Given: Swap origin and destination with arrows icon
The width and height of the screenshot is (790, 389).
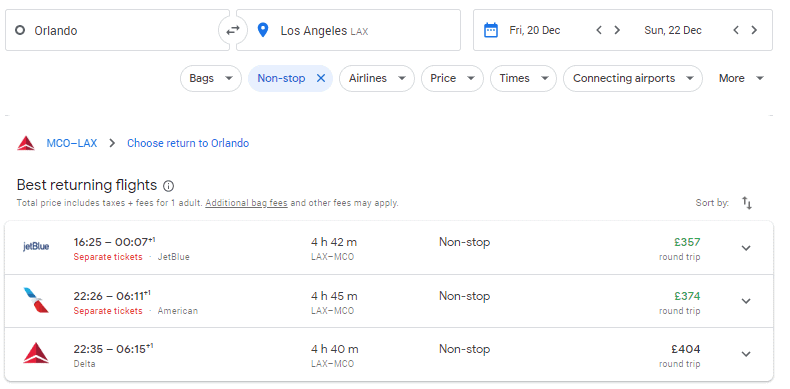Looking at the screenshot, I should tap(233, 30).
